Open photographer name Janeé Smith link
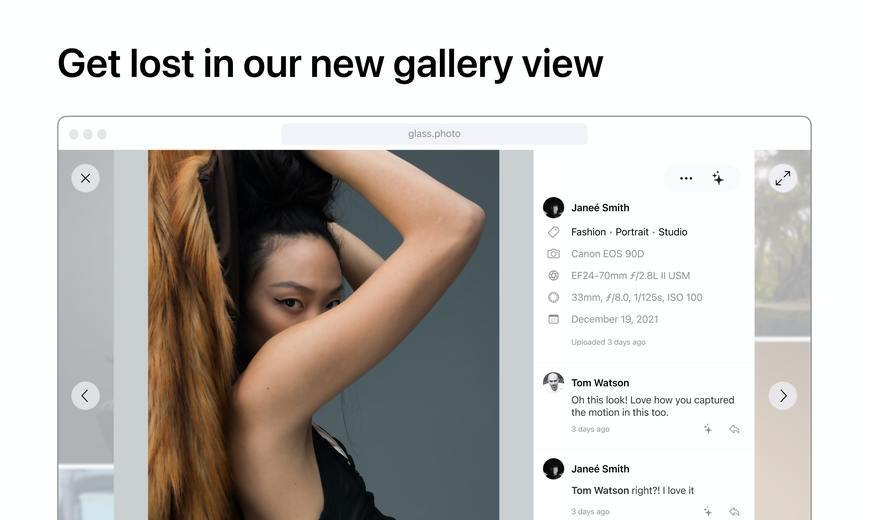The height and width of the screenshot is (520, 869). click(600, 207)
